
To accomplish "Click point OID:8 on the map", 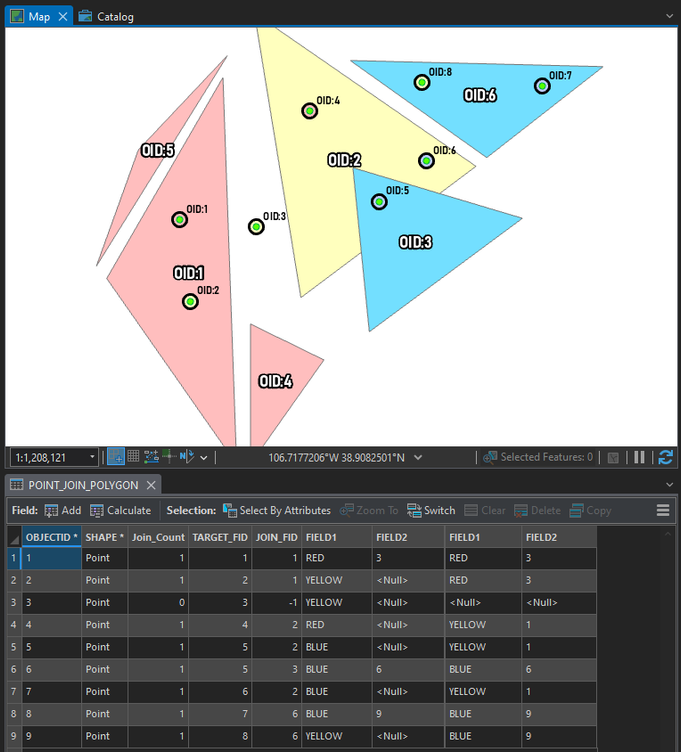I will tap(422, 82).
